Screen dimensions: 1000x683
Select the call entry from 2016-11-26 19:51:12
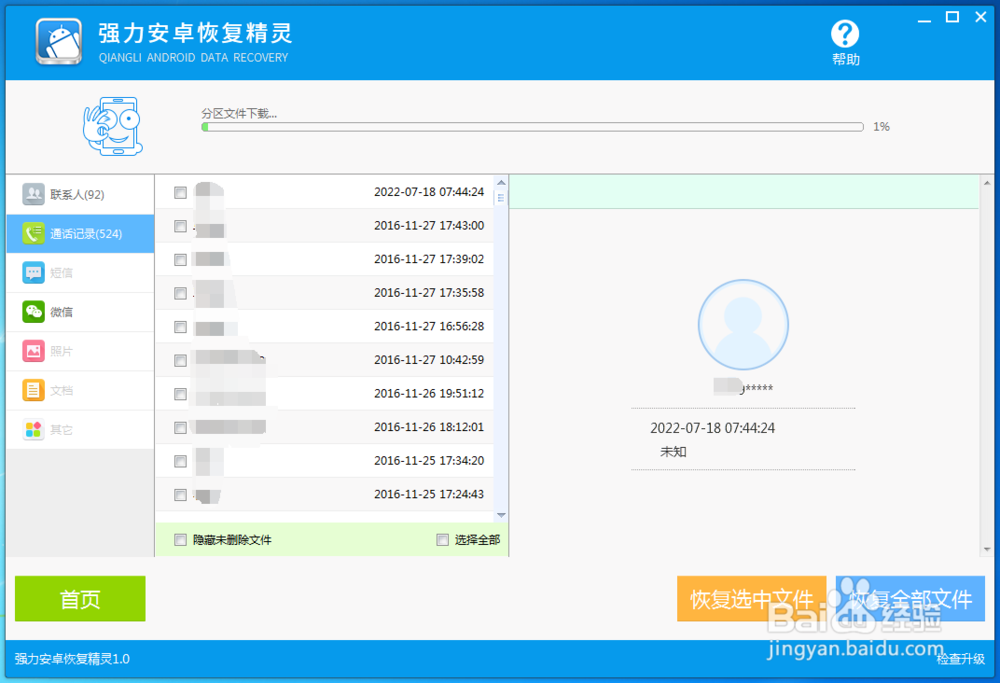[180, 393]
